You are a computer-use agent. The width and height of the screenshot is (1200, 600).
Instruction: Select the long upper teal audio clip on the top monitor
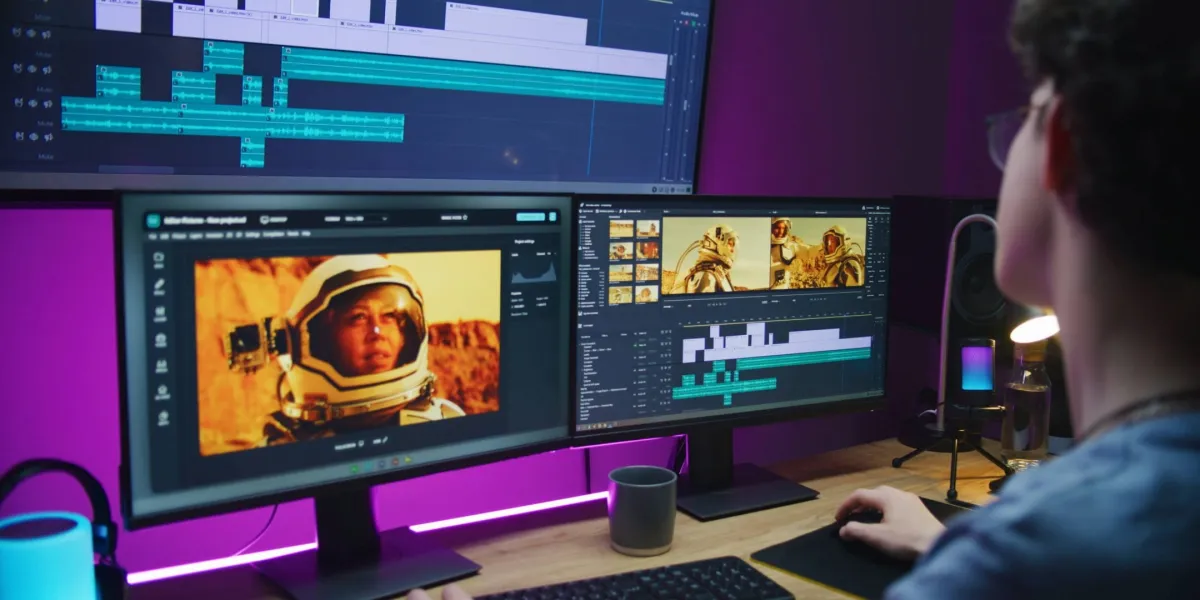pos(475,77)
